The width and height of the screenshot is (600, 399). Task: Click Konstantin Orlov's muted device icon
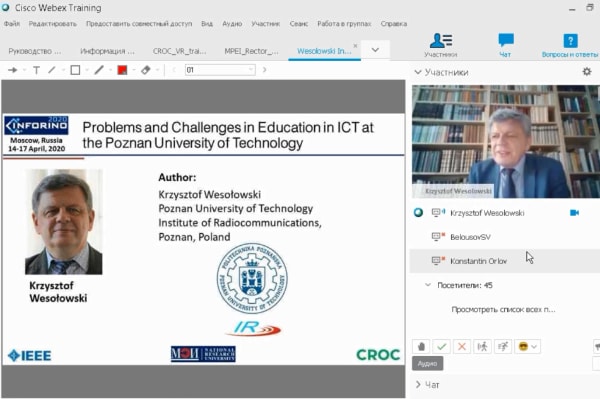tap(438, 261)
